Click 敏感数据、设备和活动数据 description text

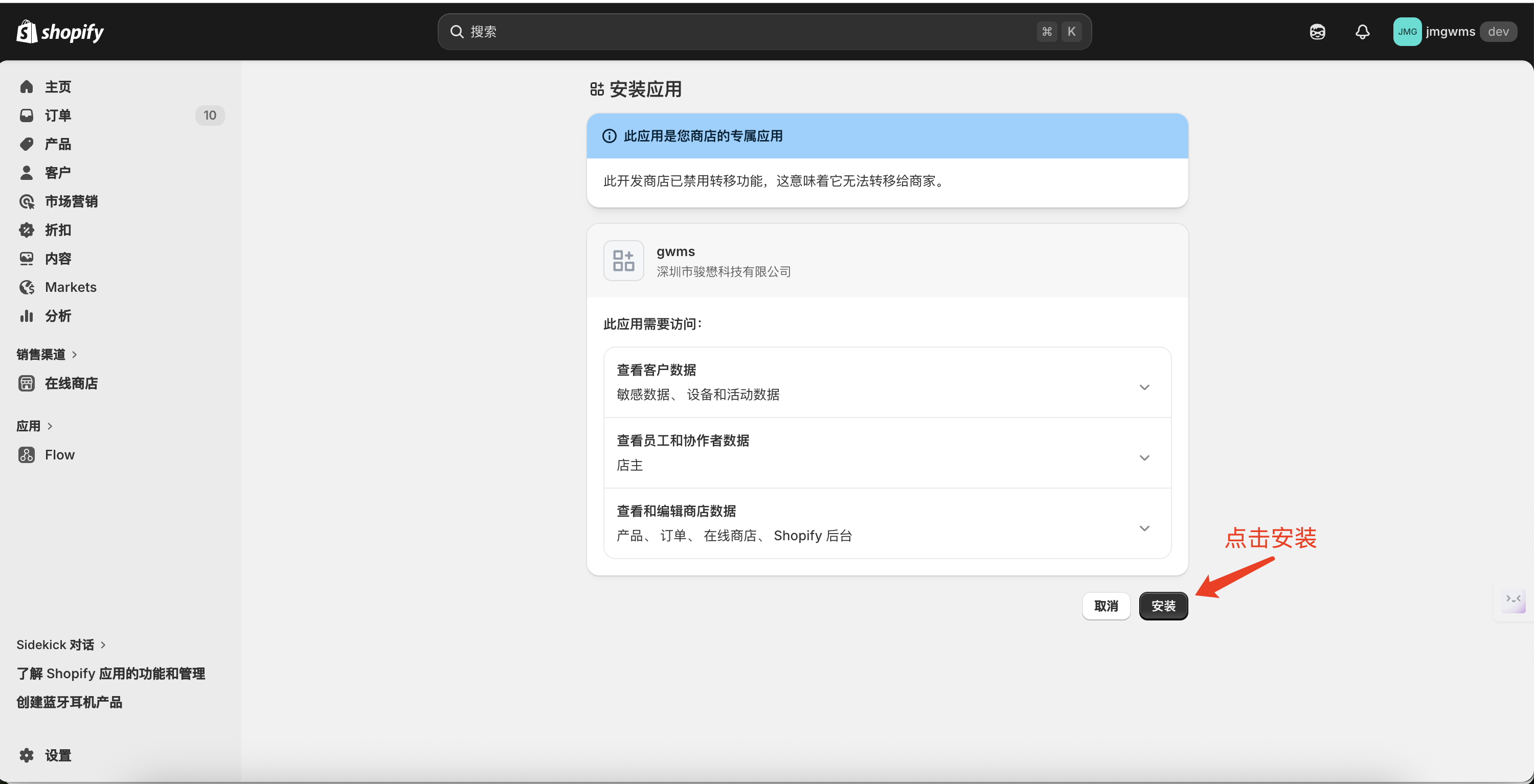[x=698, y=395]
